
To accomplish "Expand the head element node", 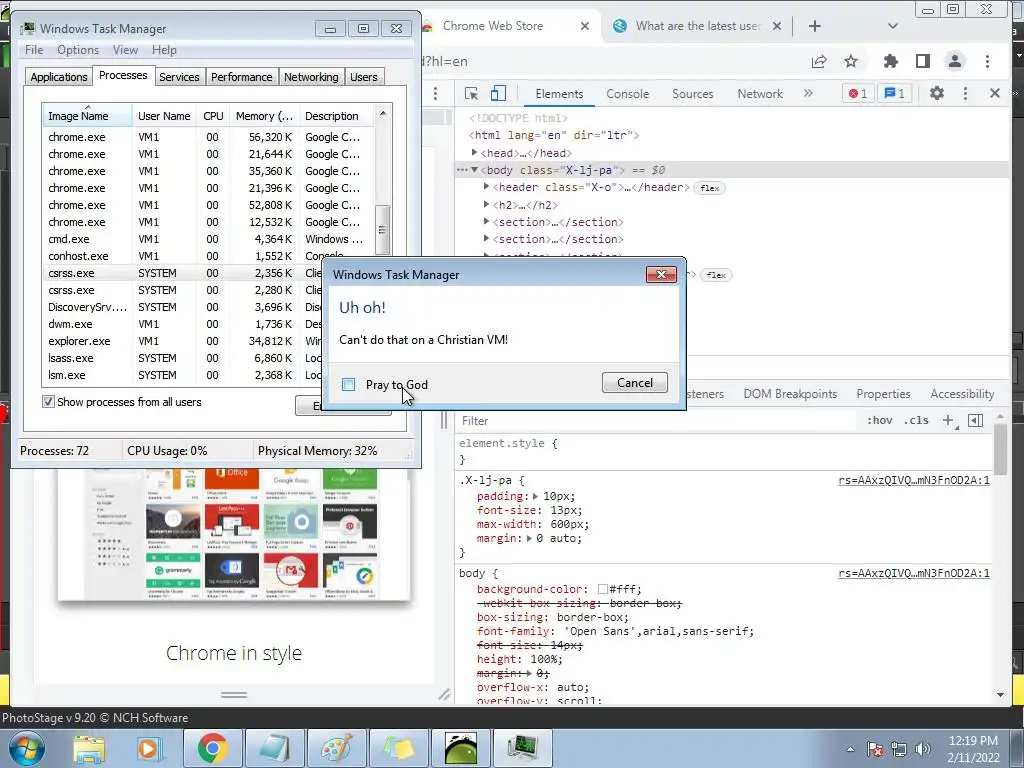I will (475, 152).
